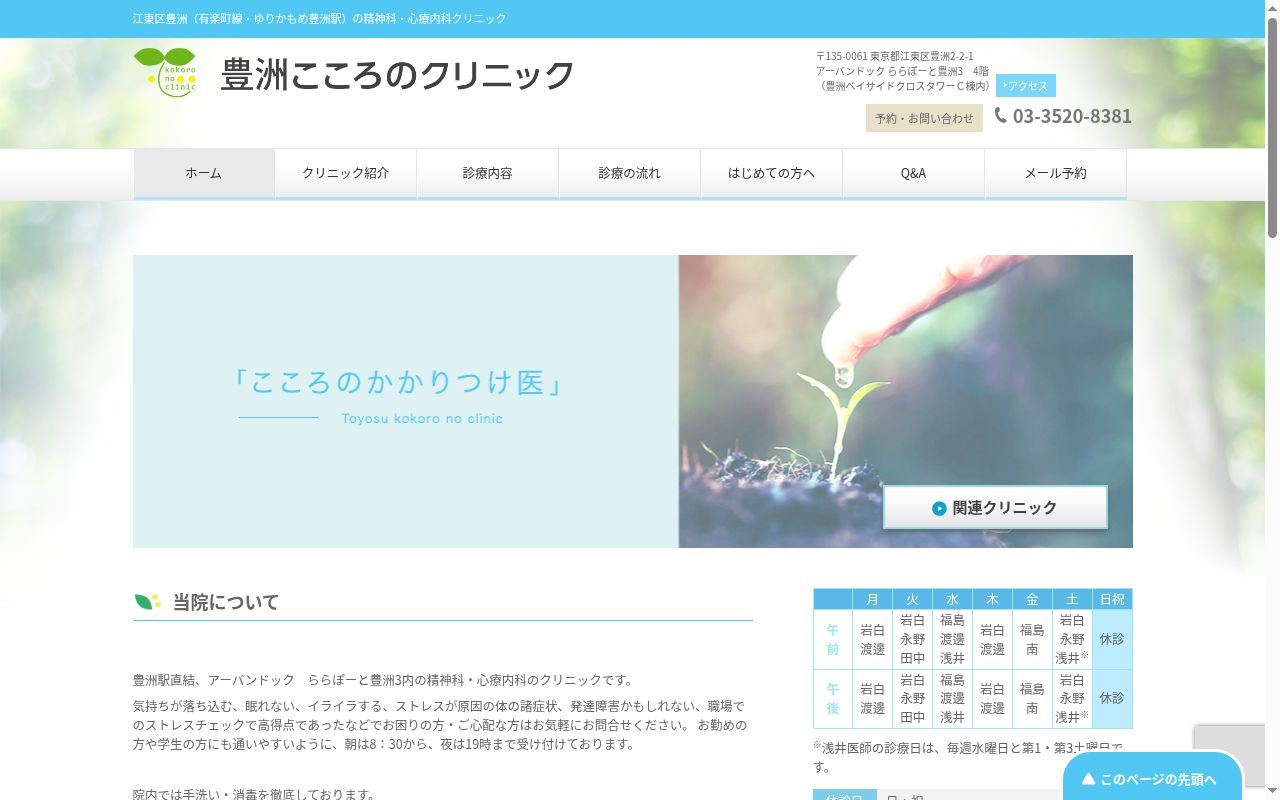Click the アクセス button

(x=1026, y=86)
